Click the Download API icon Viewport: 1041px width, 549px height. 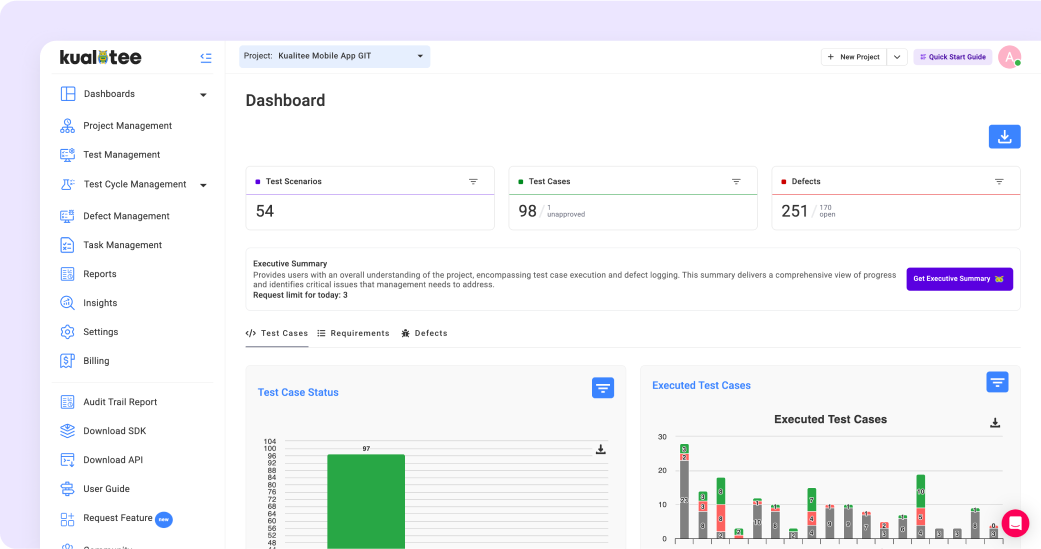click(68, 459)
